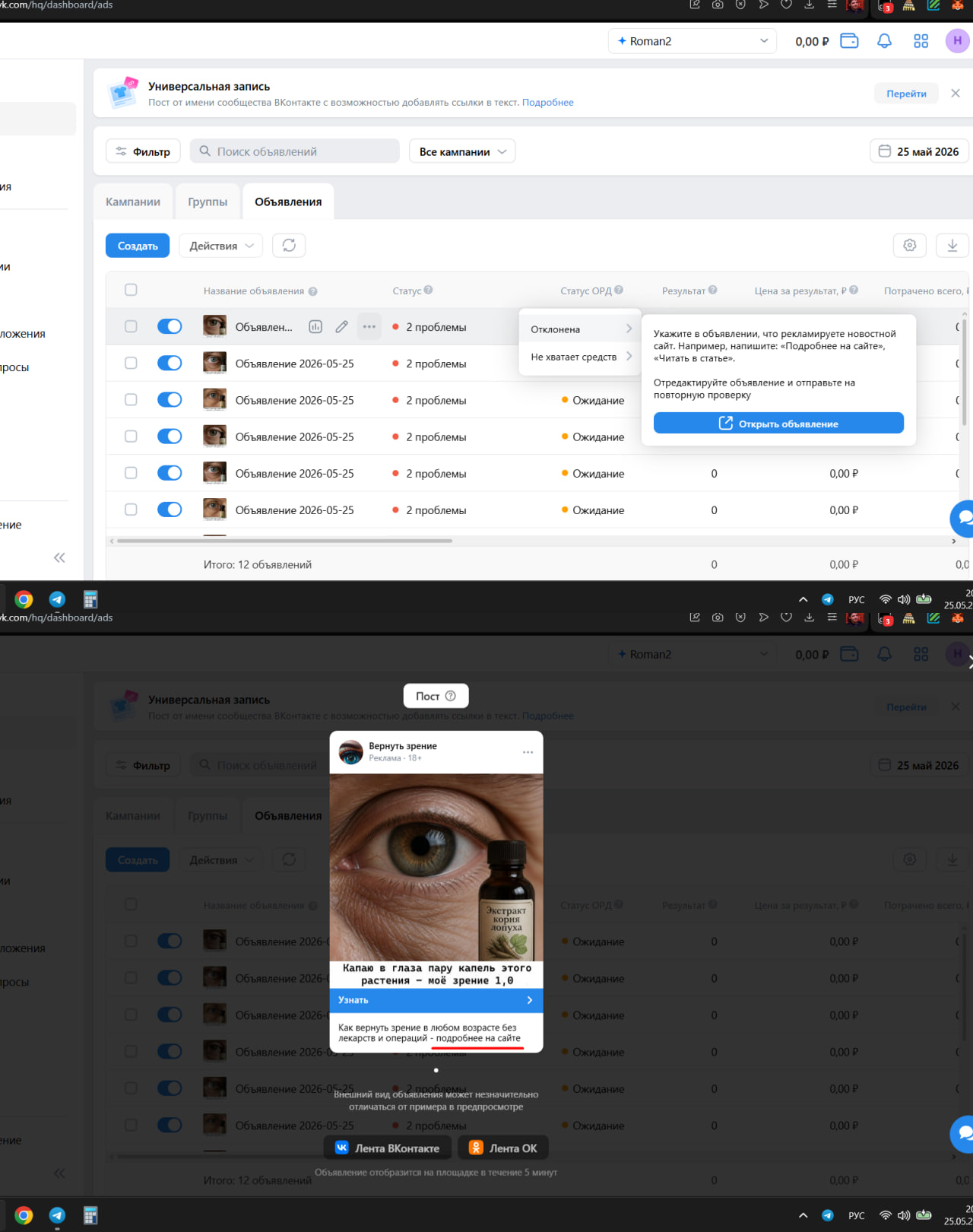973x1232 pixels.
Task: Open profile avatar H in undimmed dashboard header
Action: (x=957, y=41)
